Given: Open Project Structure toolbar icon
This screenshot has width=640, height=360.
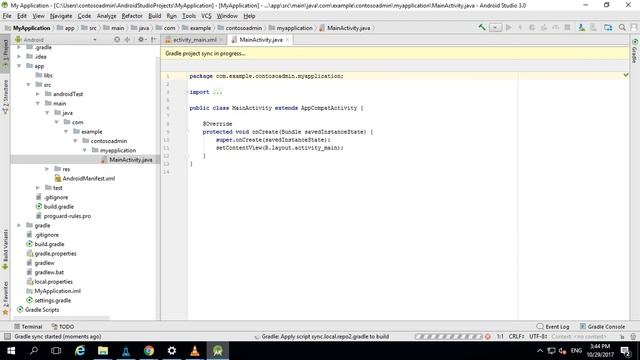Looking at the screenshot, I should [x=608, y=28].
